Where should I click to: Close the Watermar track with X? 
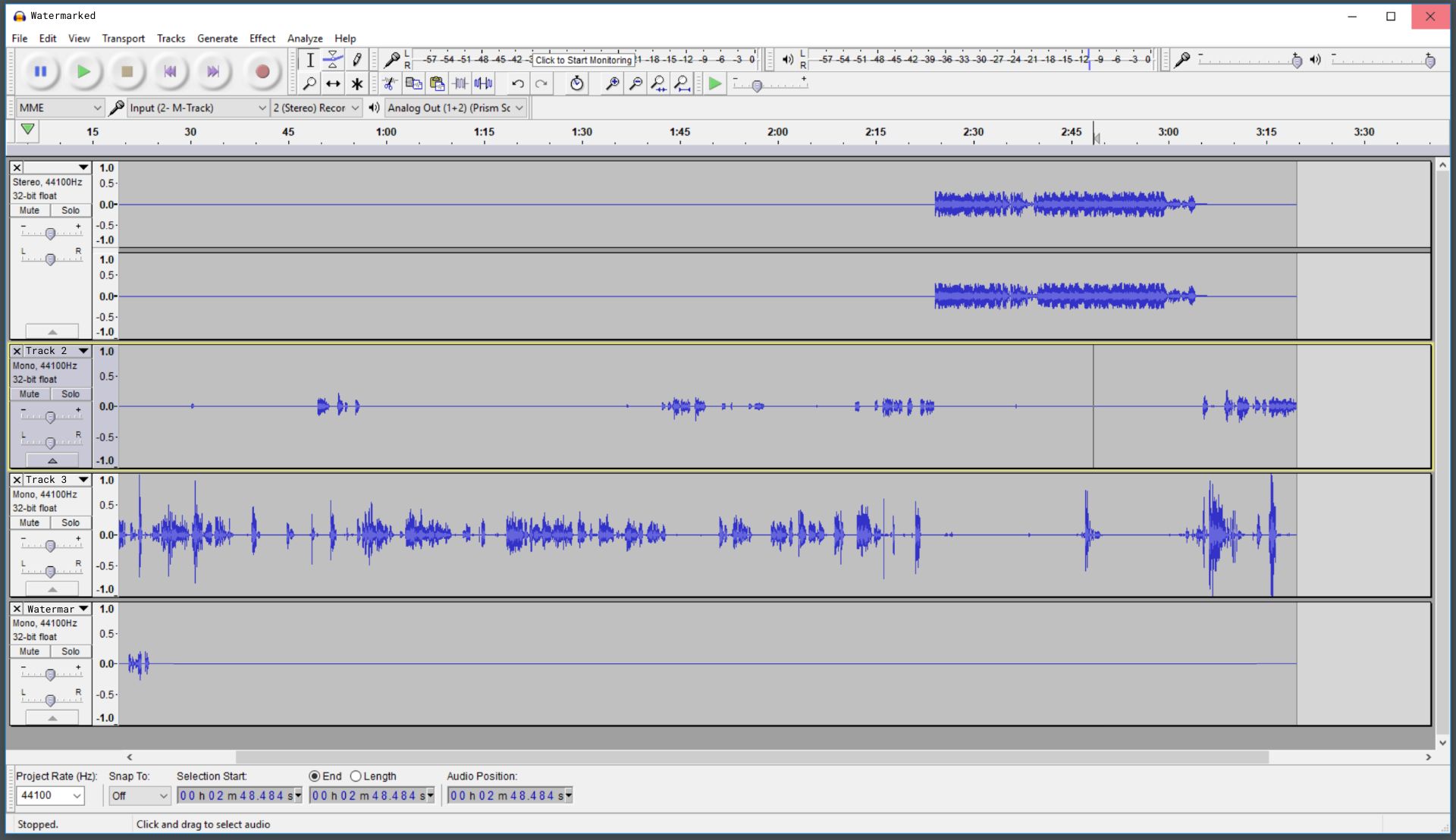17,609
